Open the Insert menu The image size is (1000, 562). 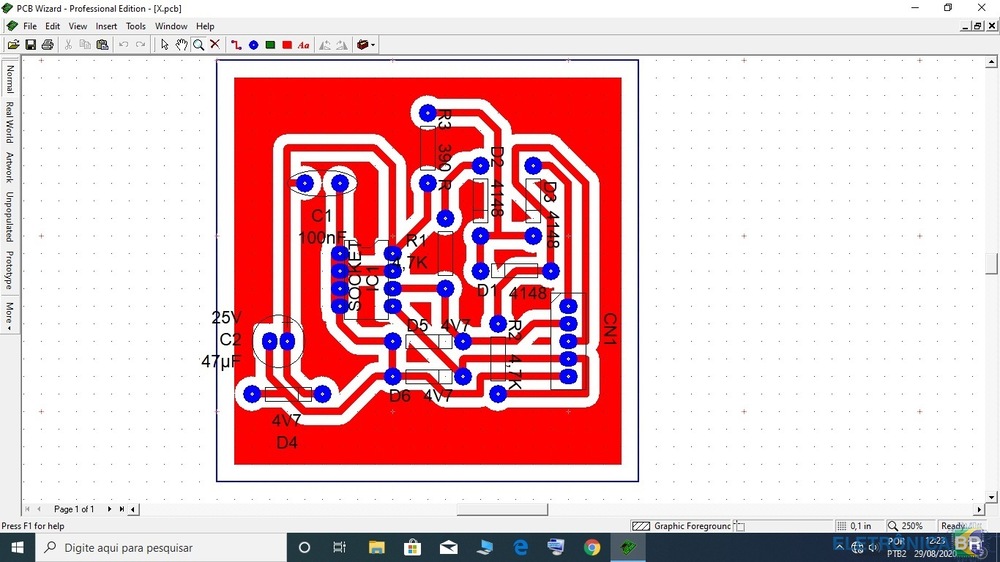tap(106, 26)
